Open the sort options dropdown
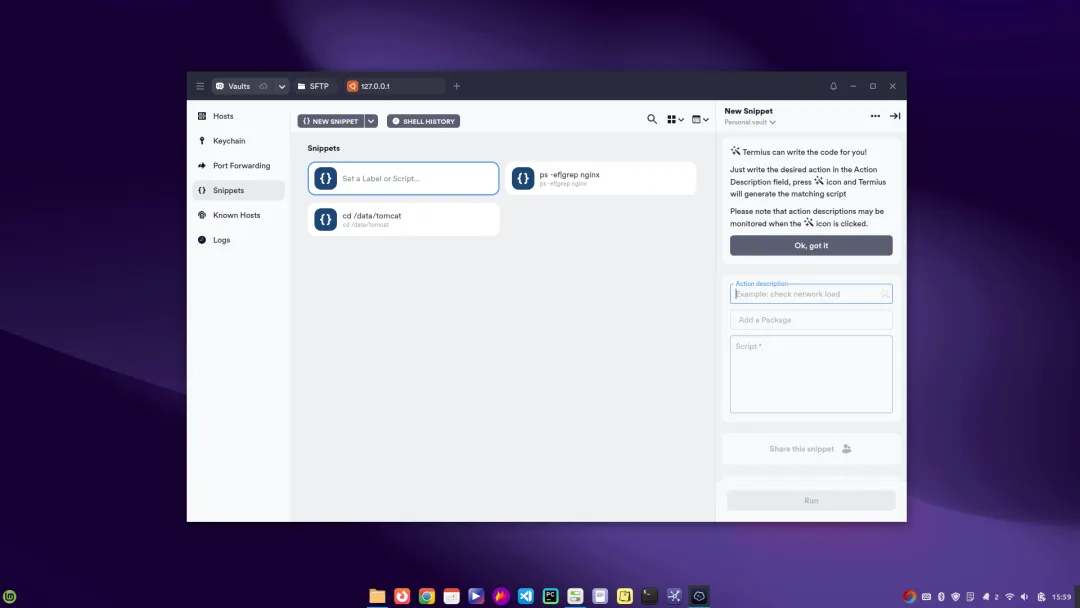This screenshot has width=1080, height=608. (x=700, y=120)
